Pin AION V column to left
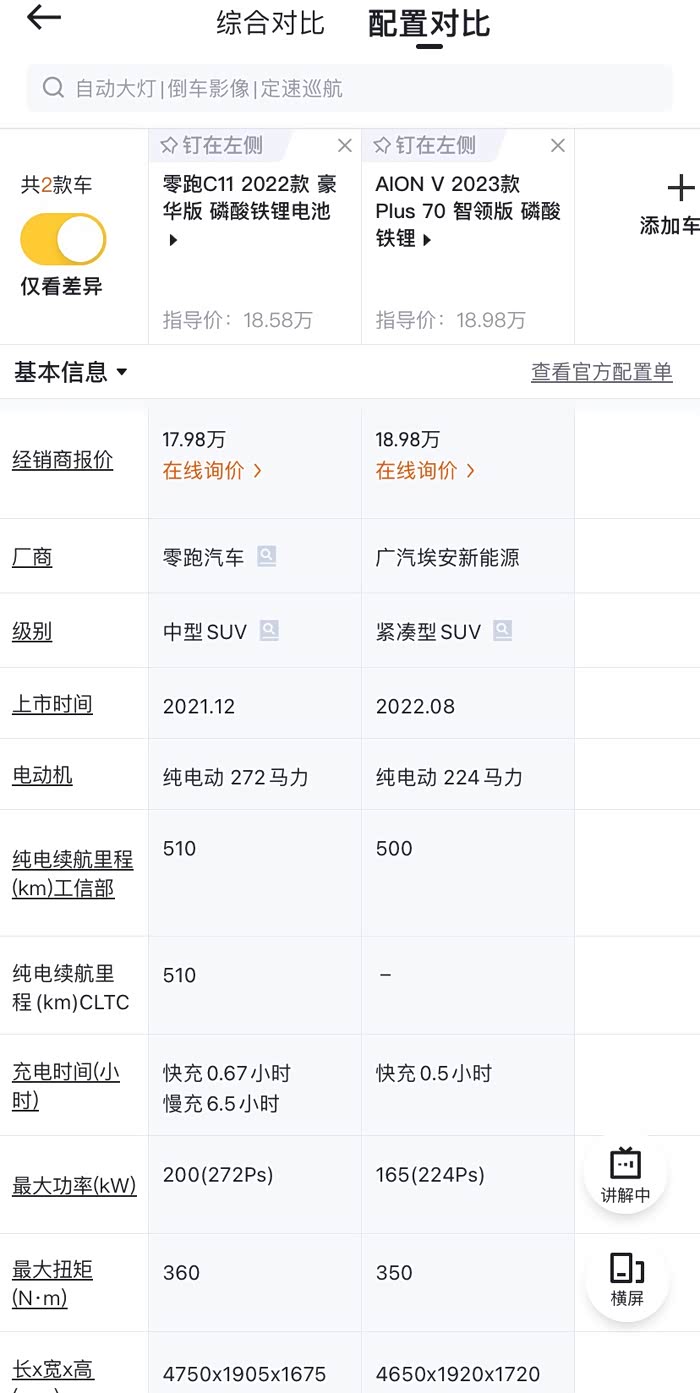The height and width of the screenshot is (1393, 700). (x=424, y=146)
